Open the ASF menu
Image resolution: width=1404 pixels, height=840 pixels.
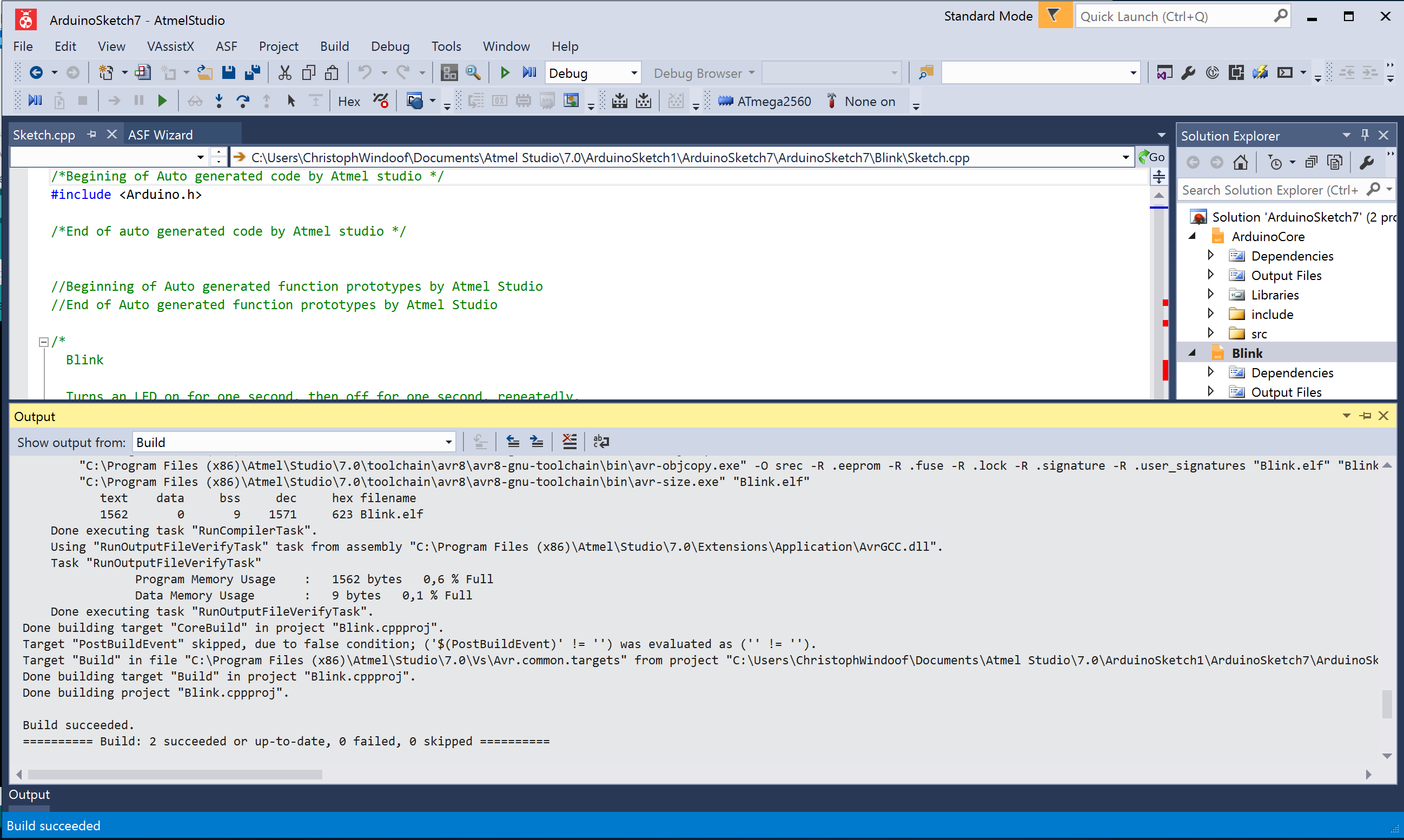[227, 46]
